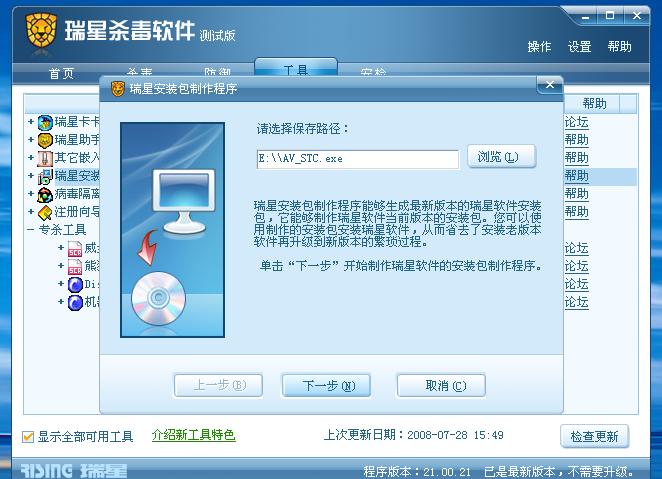
Task: Click 取消(C) to cancel wizard
Action: pyautogui.click(x=441, y=385)
